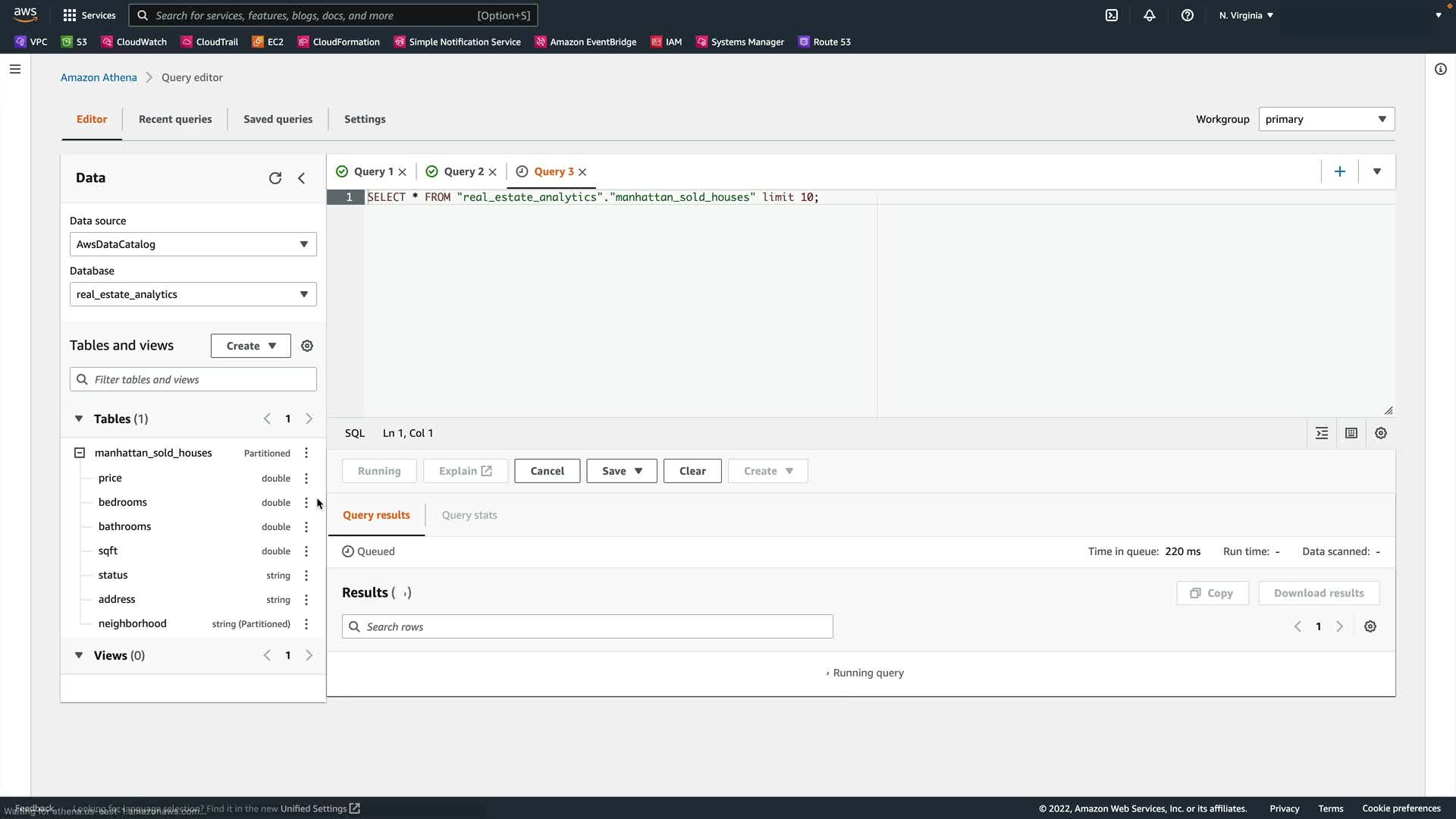This screenshot has height=819, width=1456.
Task: Open the Database dropdown
Action: coord(193,295)
